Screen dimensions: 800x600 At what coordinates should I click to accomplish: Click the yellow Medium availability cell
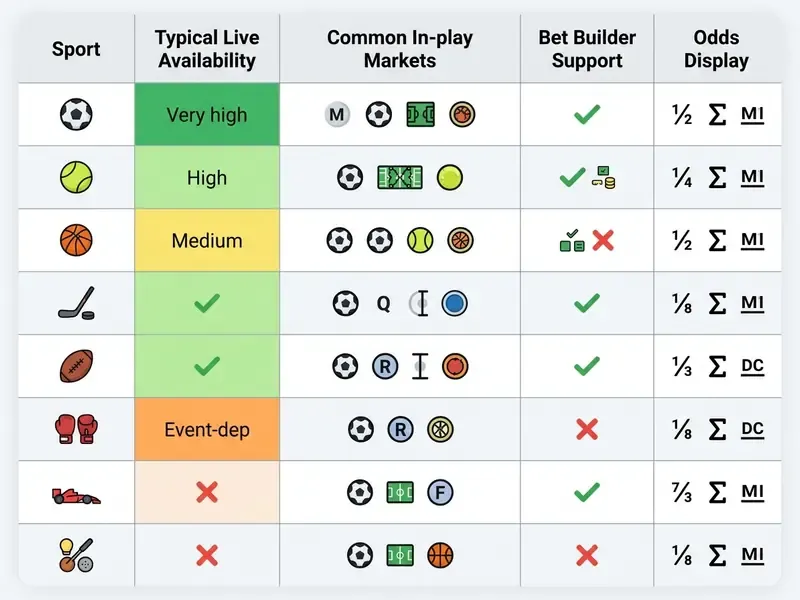pyautogui.click(x=207, y=240)
